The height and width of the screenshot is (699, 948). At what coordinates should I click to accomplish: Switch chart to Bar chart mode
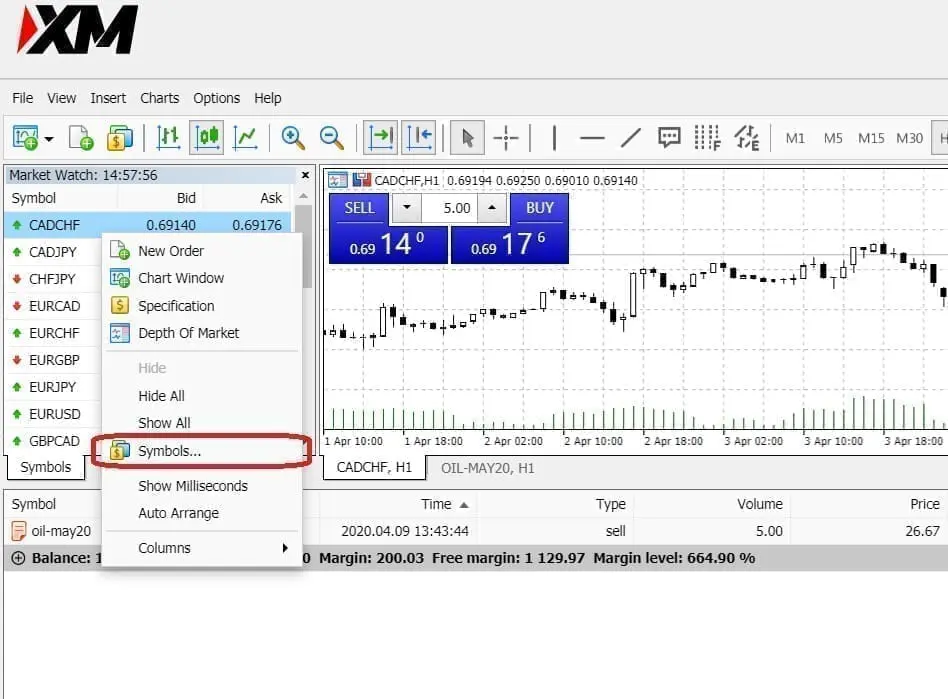(x=168, y=138)
